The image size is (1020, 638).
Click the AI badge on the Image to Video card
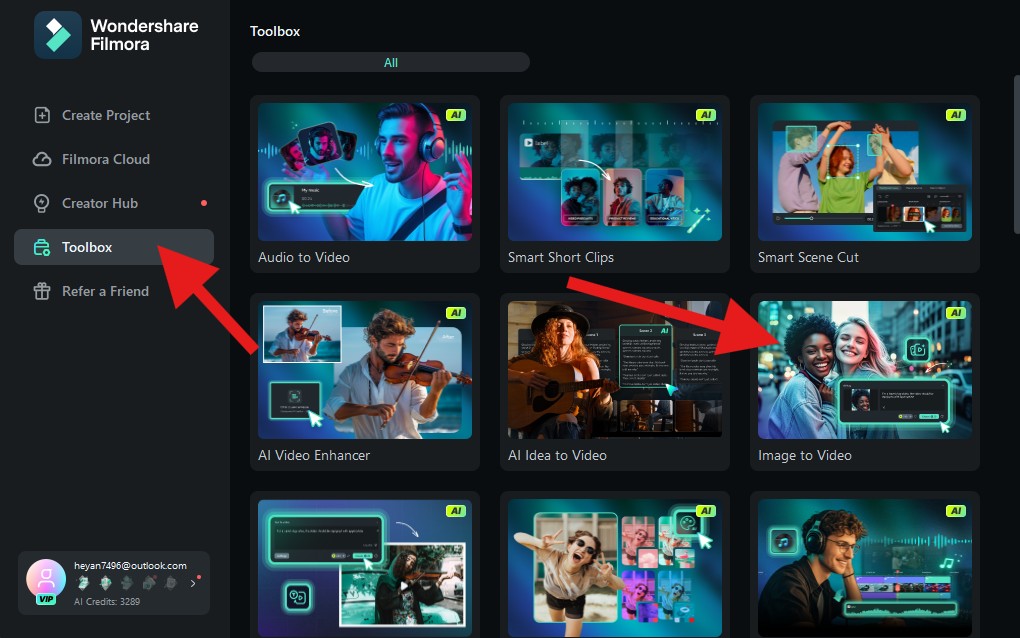pyautogui.click(x=956, y=313)
